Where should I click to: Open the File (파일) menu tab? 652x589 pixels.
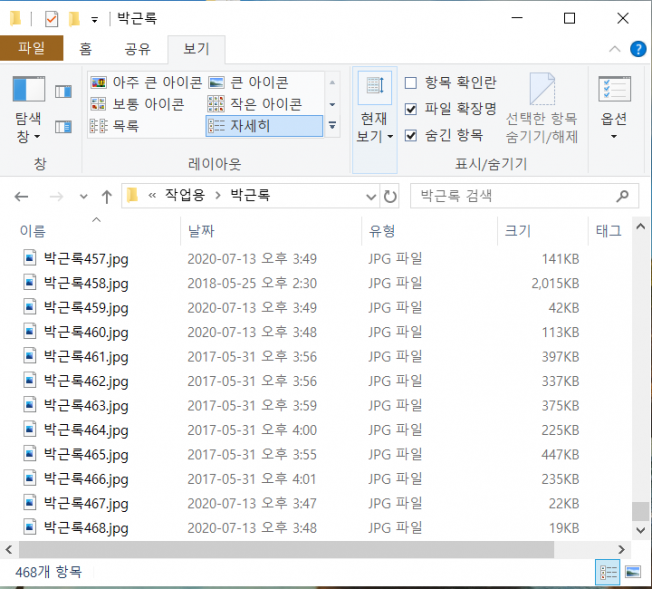pos(31,48)
